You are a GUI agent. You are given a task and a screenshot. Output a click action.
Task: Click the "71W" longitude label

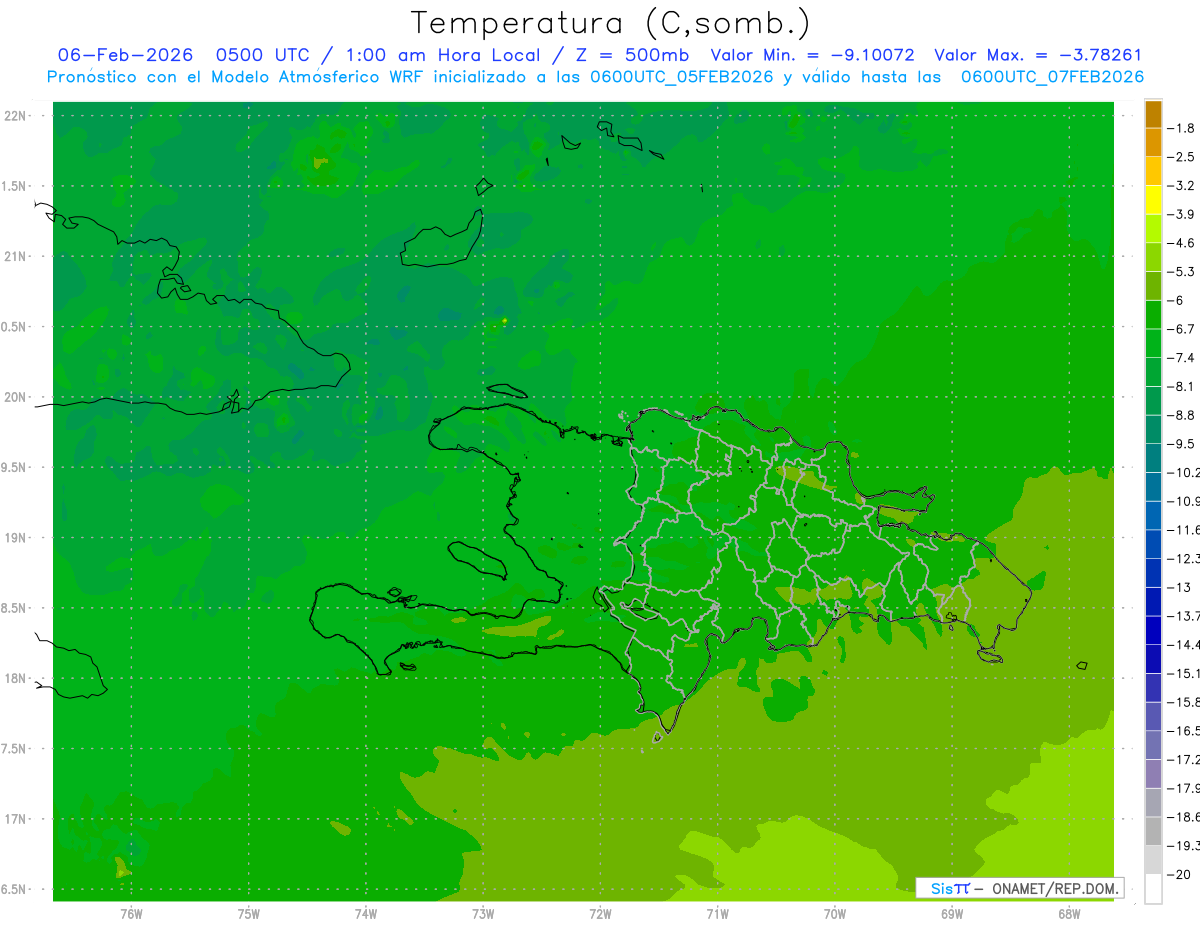click(x=717, y=914)
